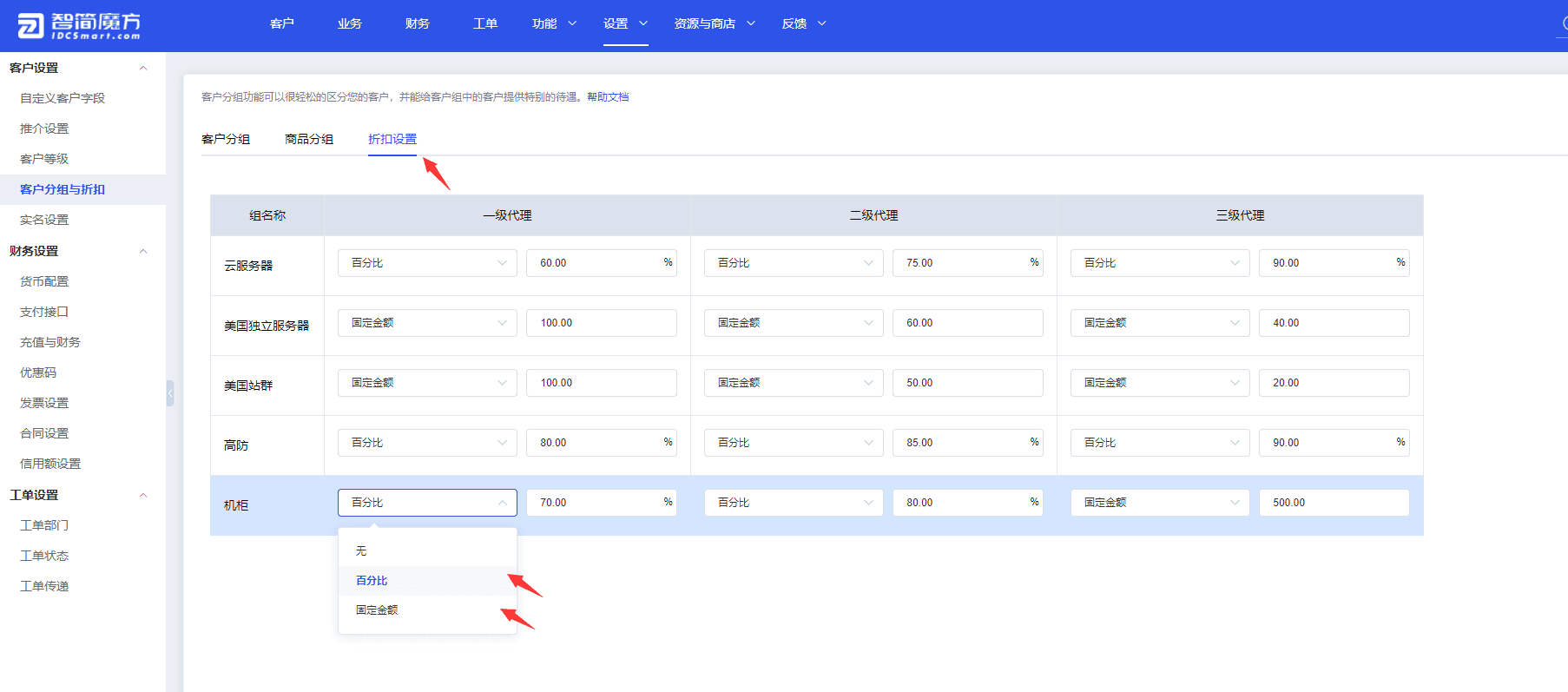Choose 百分比 in the dropdown list
Viewport: 1568px width, 692px height.
click(427, 581)
